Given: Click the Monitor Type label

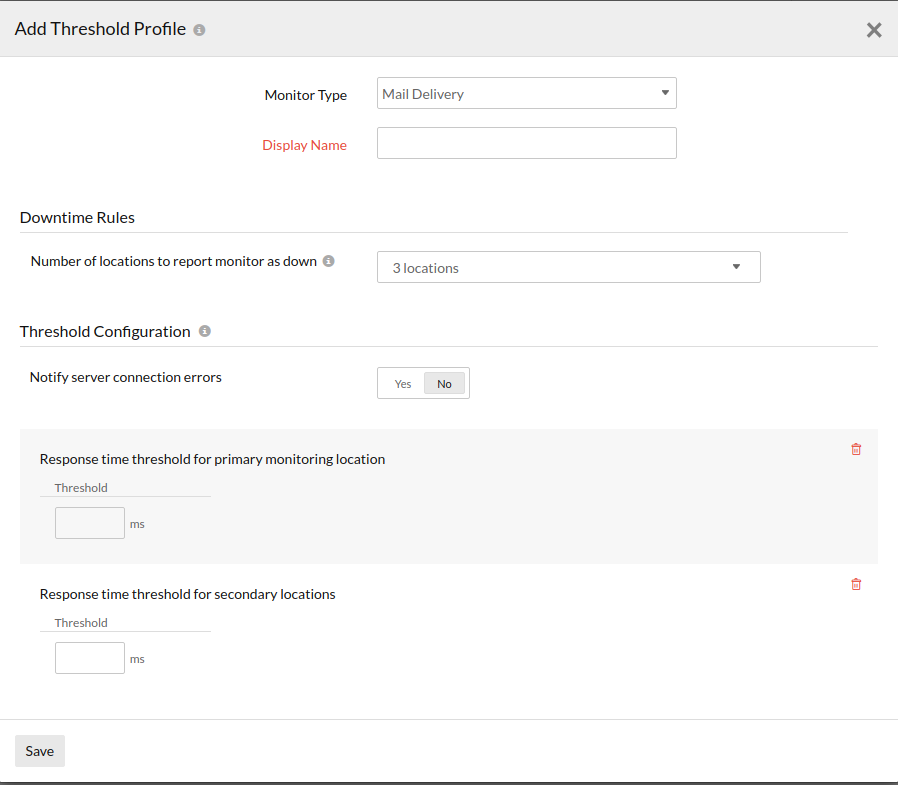Looking at the screenshot, I should (x=305, y=95).
